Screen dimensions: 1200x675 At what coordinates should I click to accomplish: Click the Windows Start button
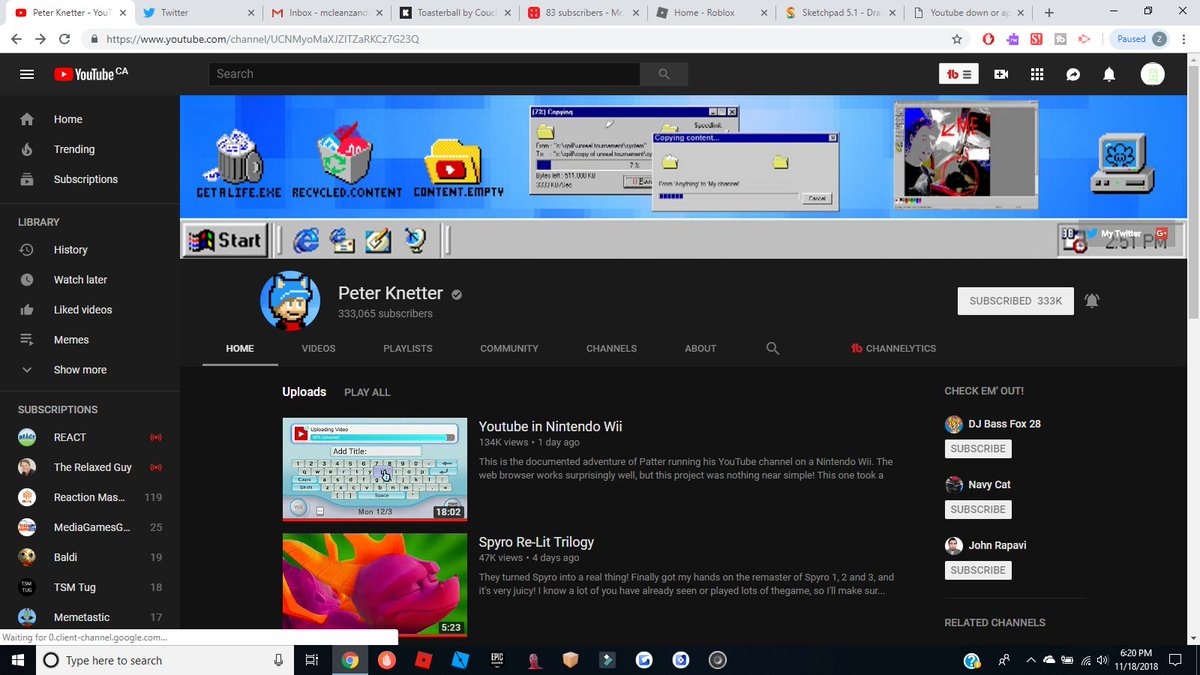pyautogui.click(x=19, y=660)
